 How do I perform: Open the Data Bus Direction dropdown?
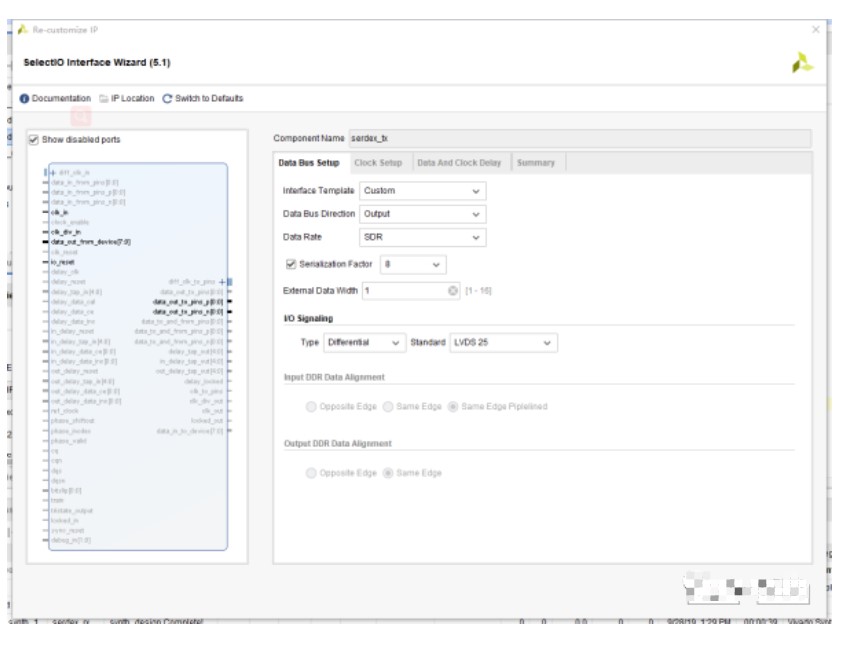[x=423, y=214]
